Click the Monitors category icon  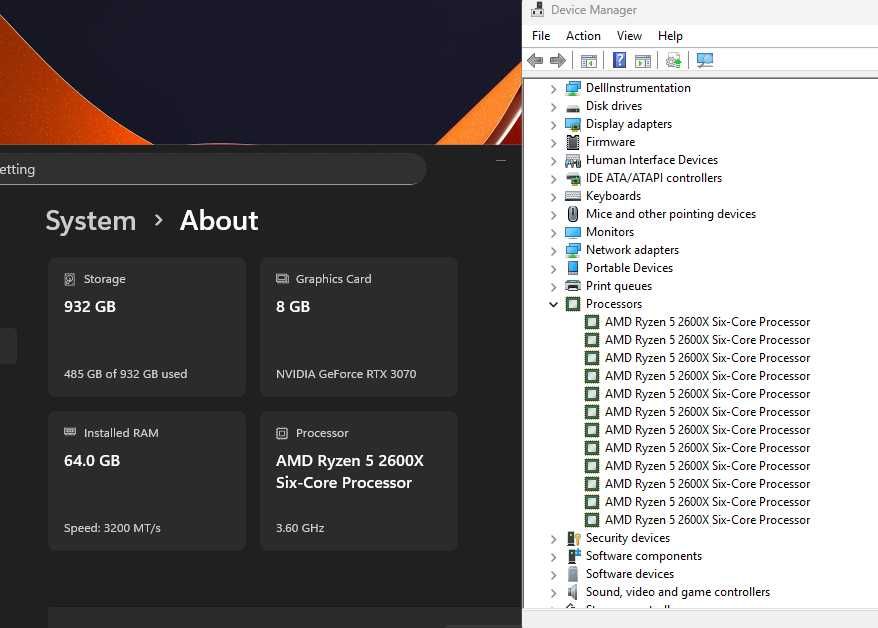[573, 232]
